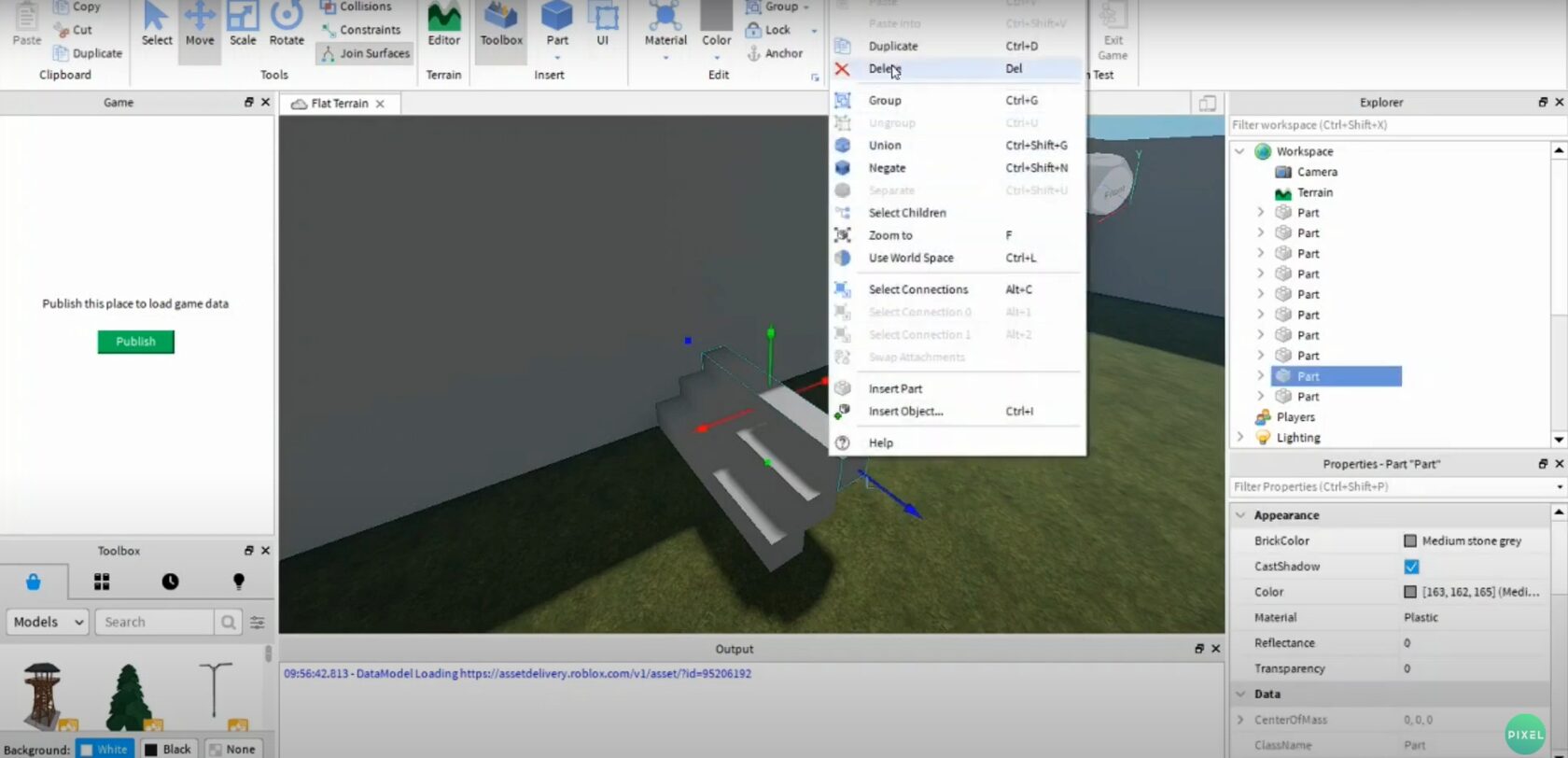1568x758 pixels.
Task: Toggle viewport device emulation icon
Action: (x=1207, y=104)
